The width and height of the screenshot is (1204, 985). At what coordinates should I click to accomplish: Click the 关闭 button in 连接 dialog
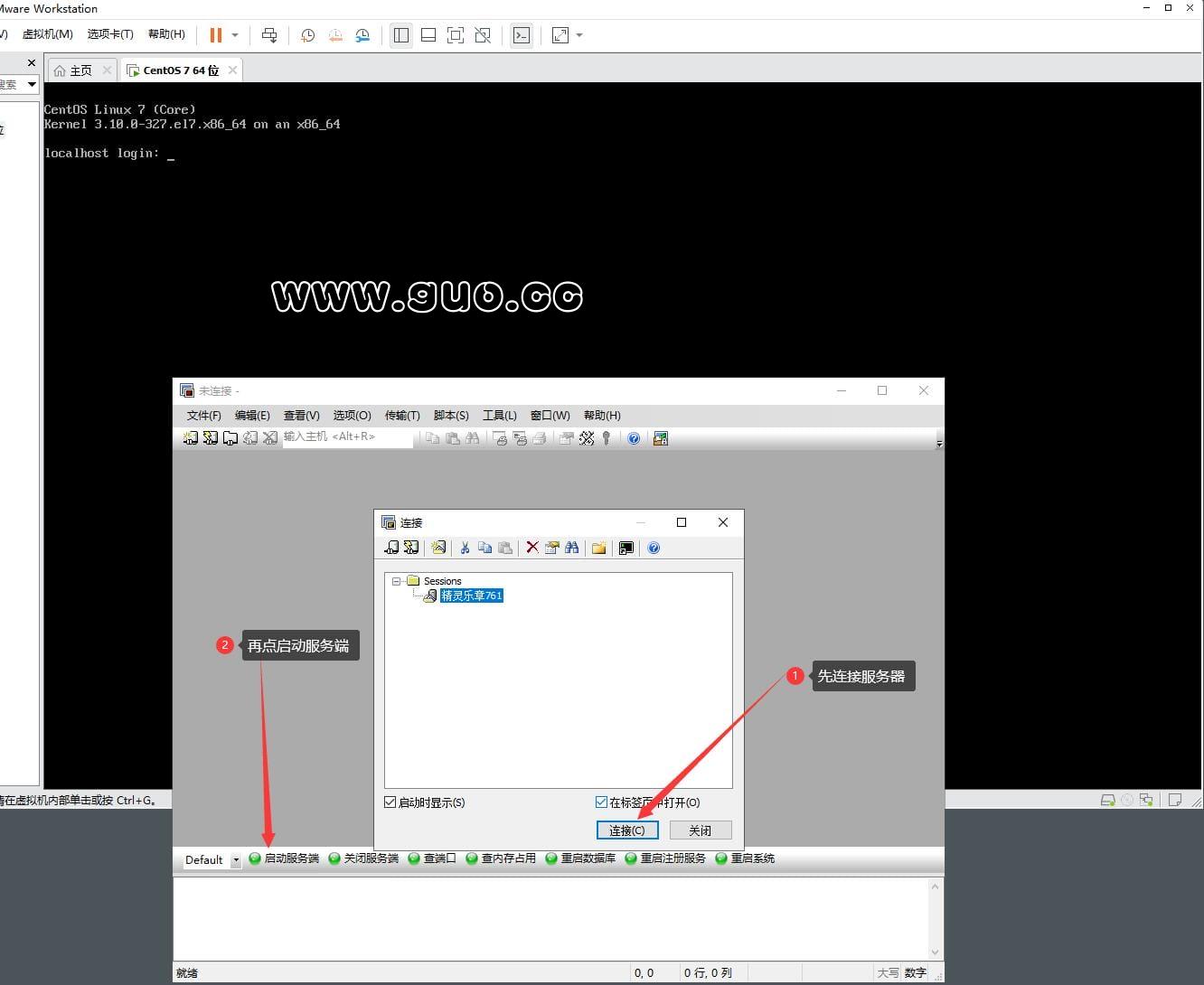[x=701, y=830]
